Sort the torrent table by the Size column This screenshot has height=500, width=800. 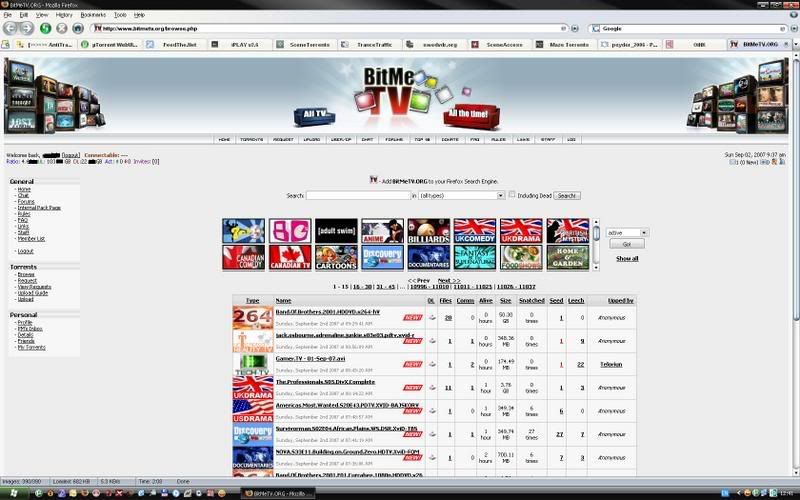pyautogui.click(x=505, y=301)
